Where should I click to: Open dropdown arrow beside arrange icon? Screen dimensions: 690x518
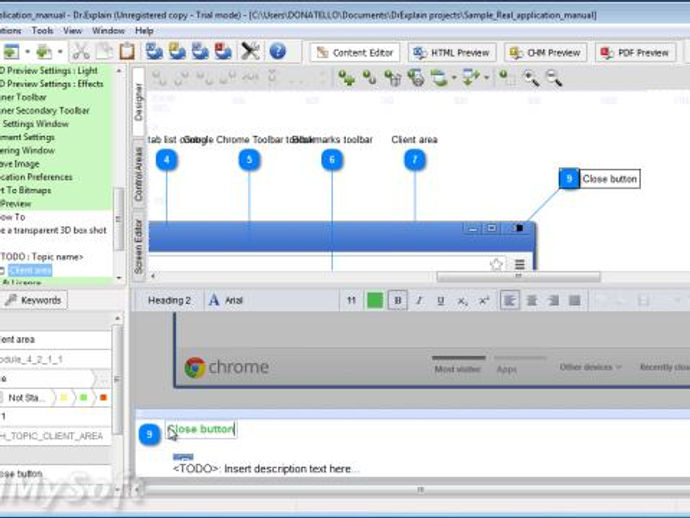click(486, 78)
